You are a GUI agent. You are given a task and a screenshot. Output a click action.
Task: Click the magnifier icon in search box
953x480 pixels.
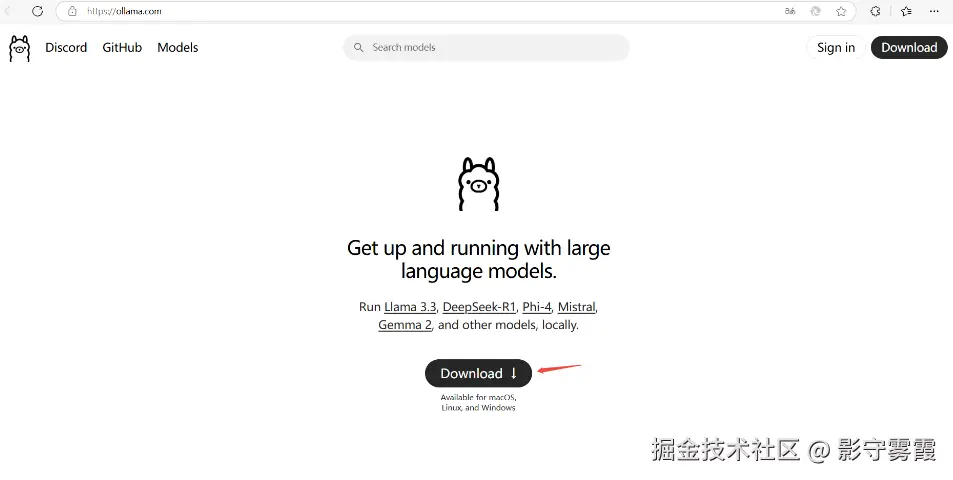359,47
